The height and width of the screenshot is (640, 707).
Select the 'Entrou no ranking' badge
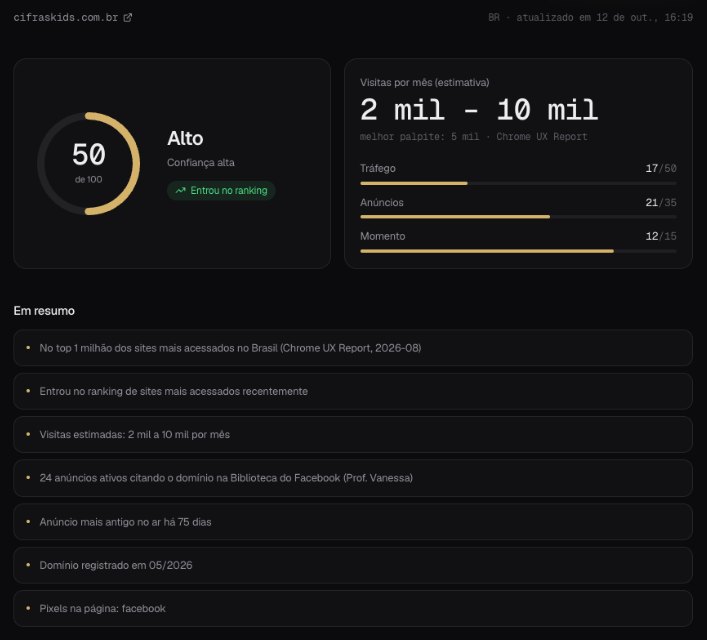[x=221, y=190]
